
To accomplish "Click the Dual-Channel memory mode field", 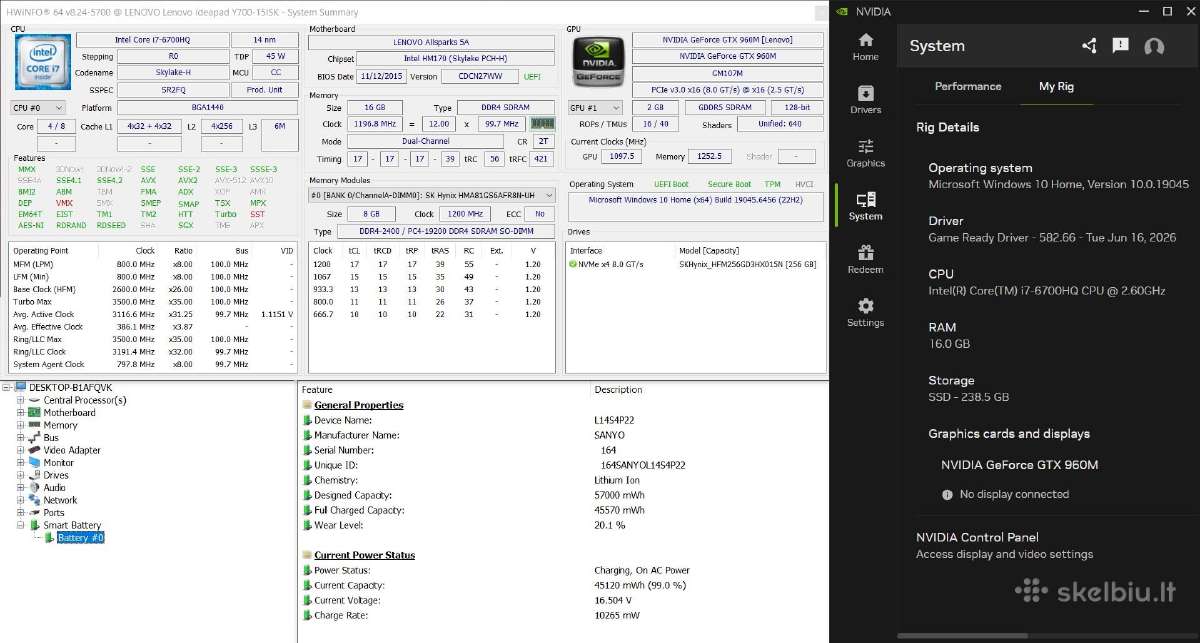I will click(x=424, y=141).
